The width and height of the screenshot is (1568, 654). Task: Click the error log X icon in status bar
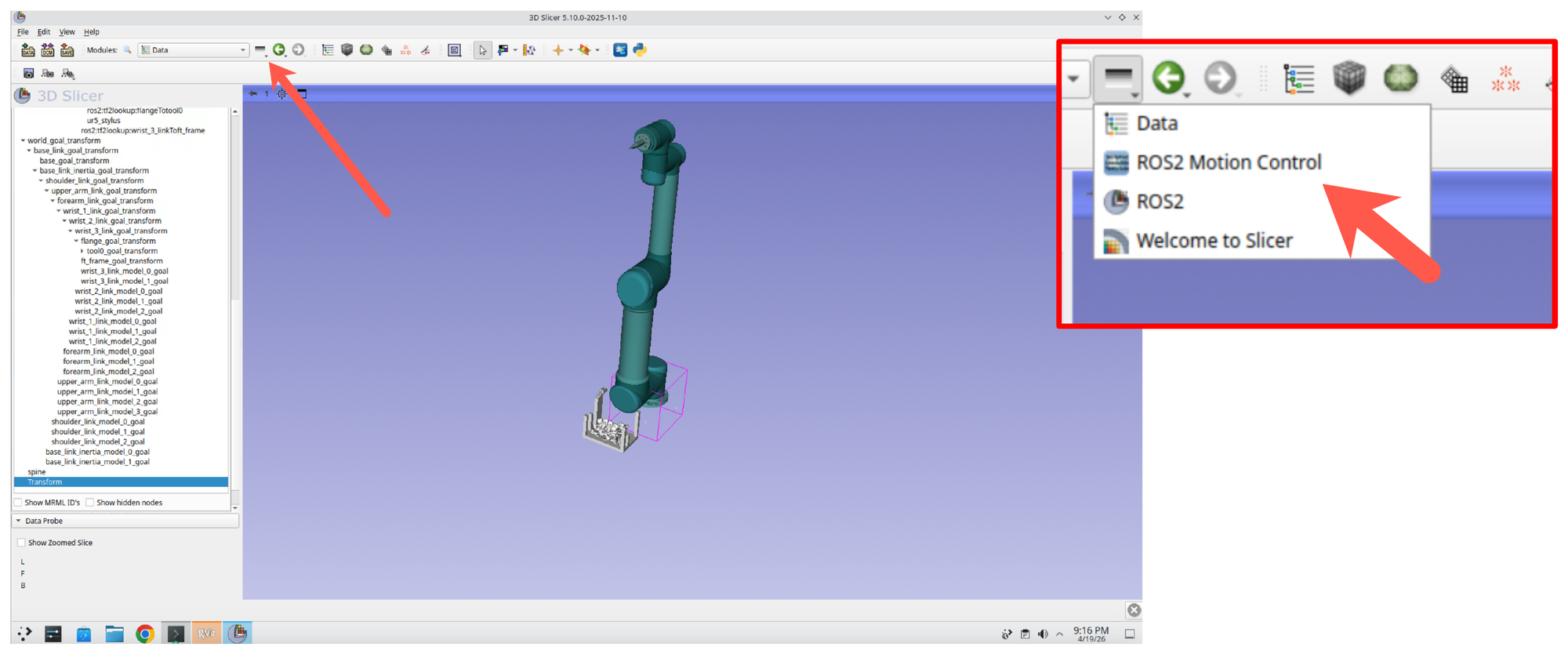click(x=1134, y=610)
